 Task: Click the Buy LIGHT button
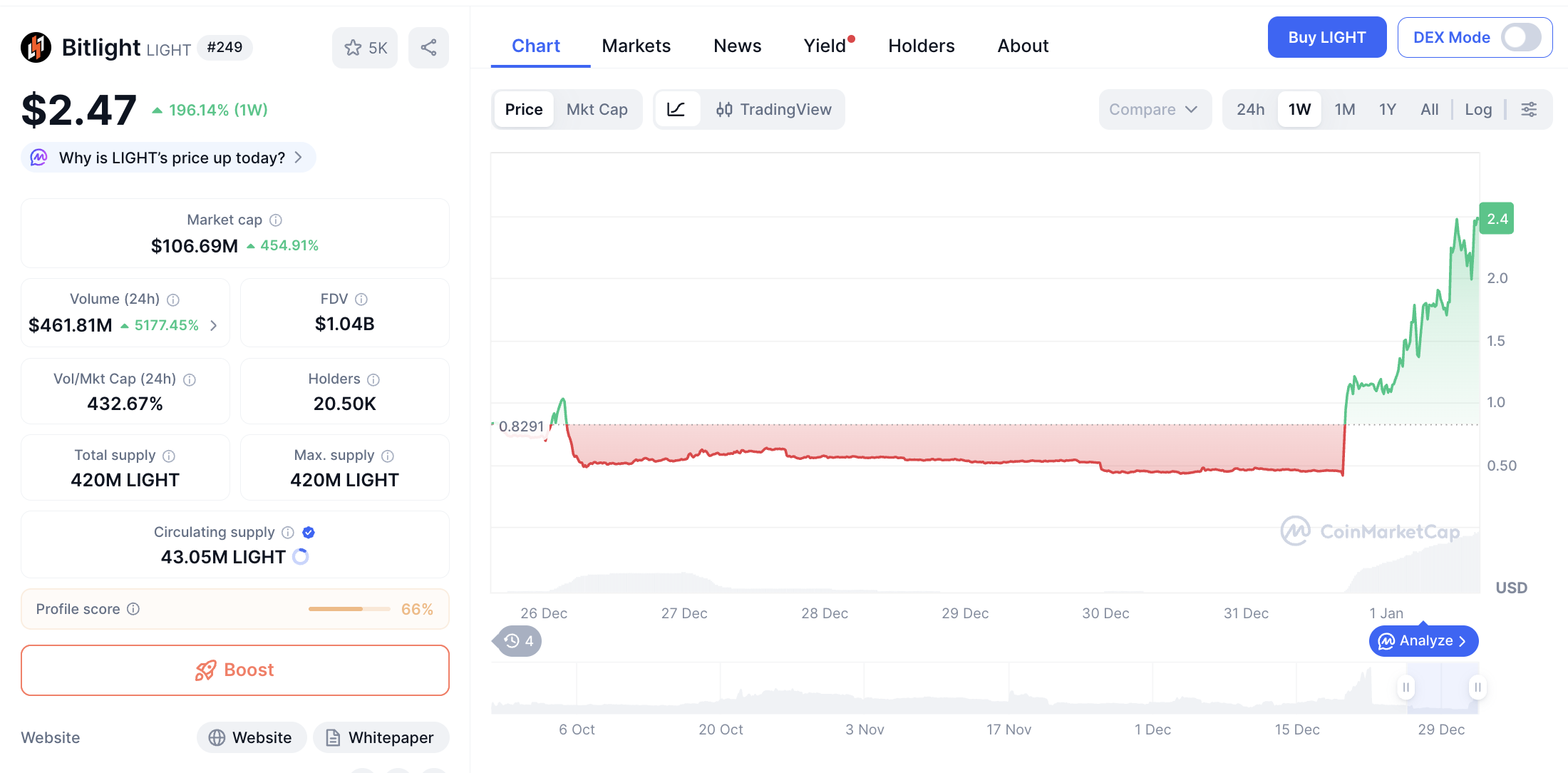pyautogui.click(x=1326, y=38)
